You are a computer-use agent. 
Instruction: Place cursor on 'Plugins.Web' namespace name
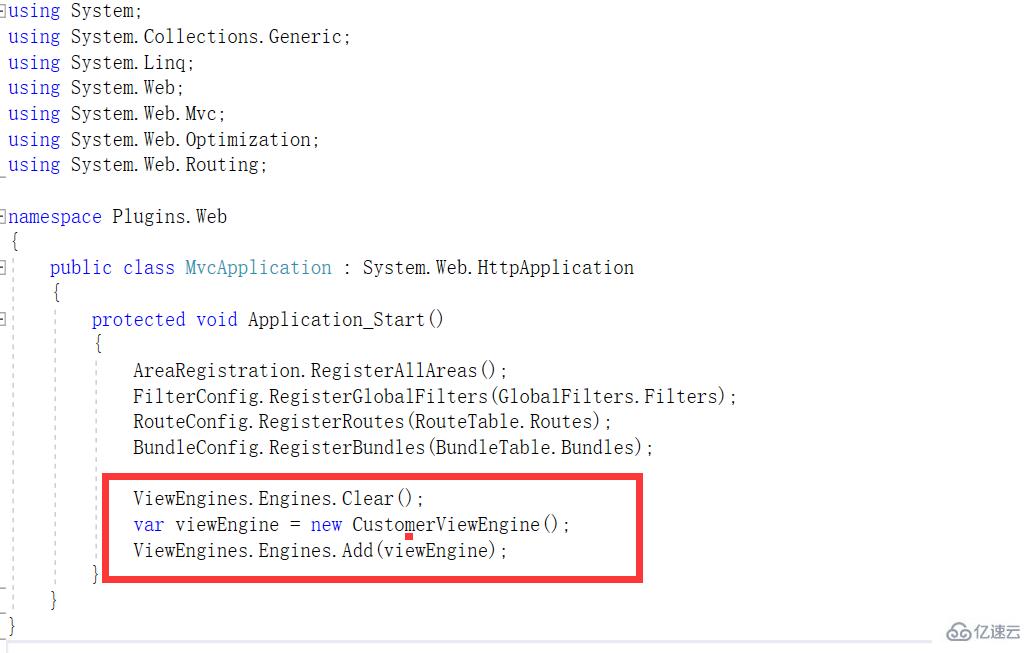[x=169, y=217]
